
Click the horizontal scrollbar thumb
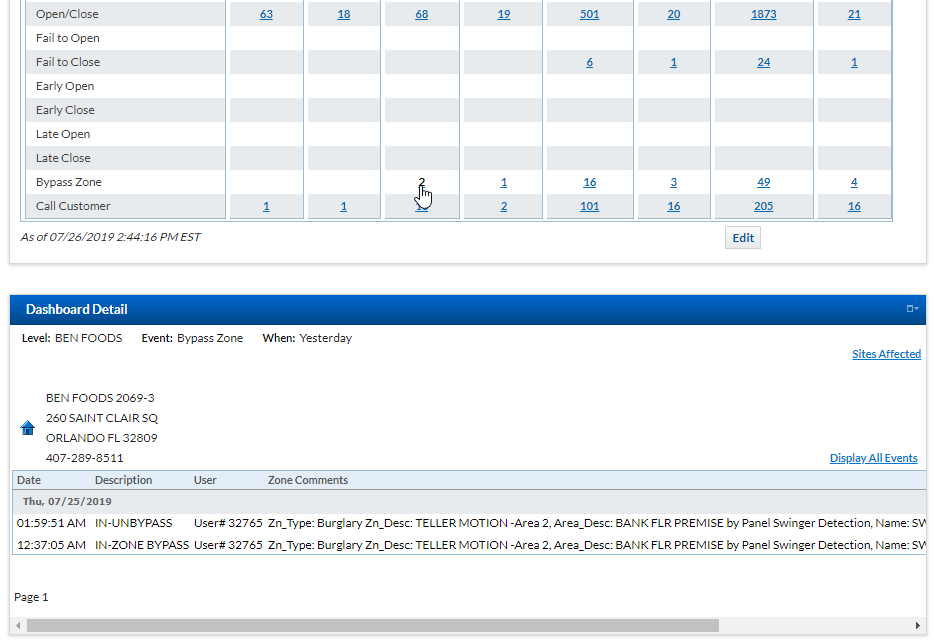coord(372,626)
